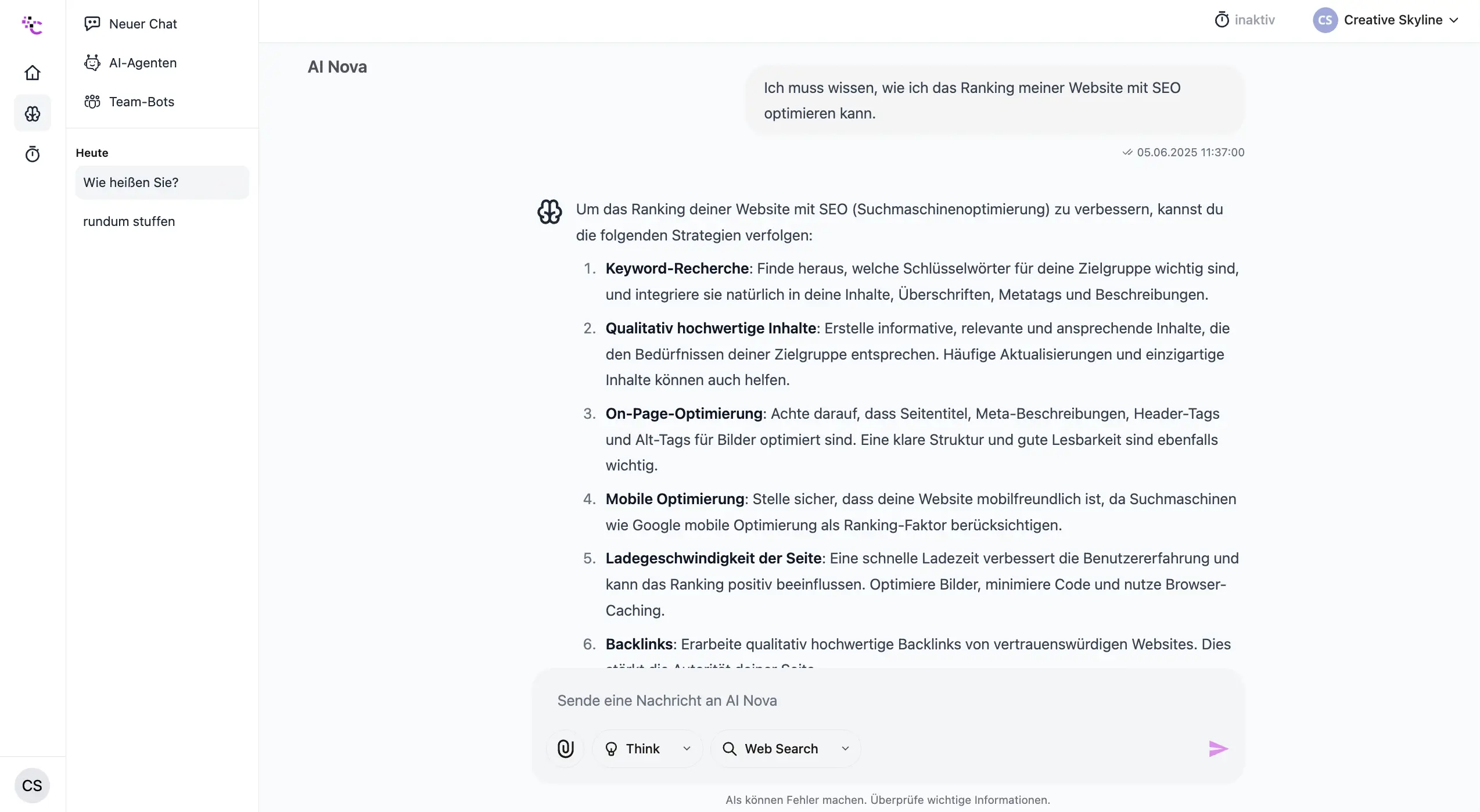Toggle the inaktiv timer status

[x=1244, y=20]
